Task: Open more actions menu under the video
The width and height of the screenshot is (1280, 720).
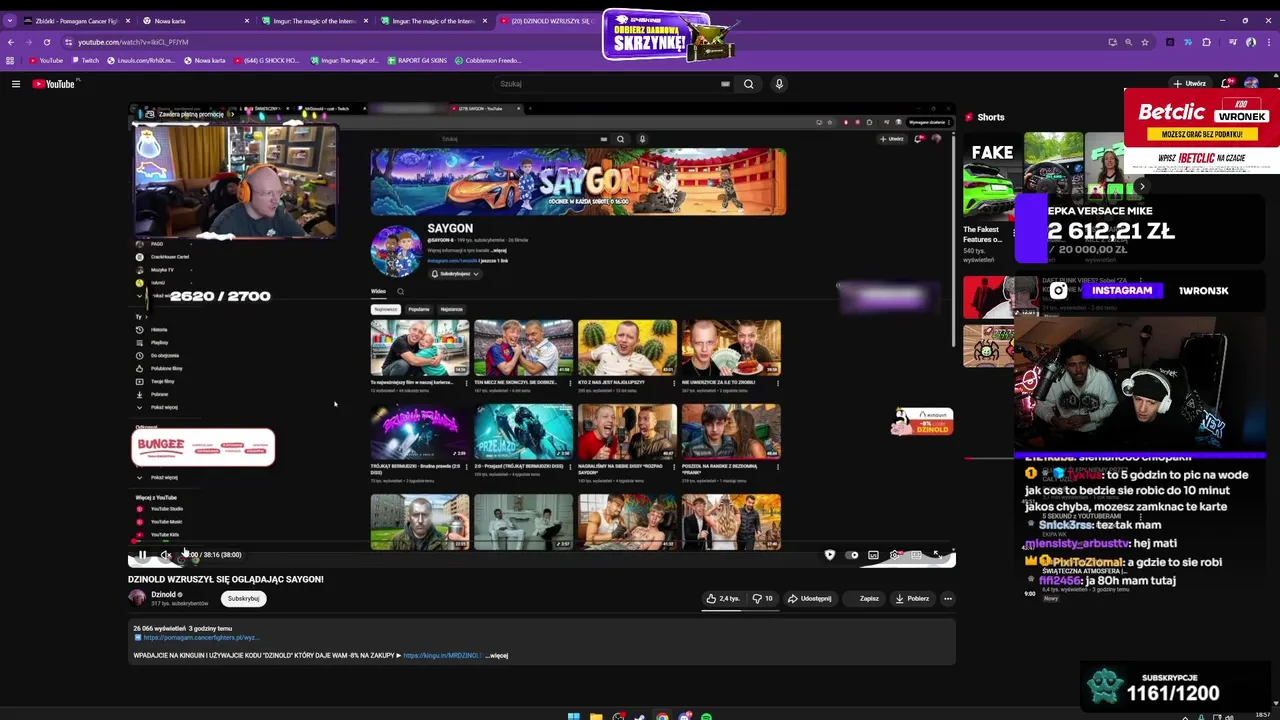Action: [947, 598]
